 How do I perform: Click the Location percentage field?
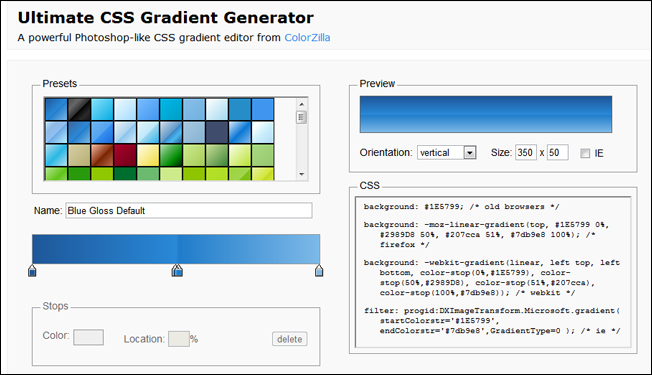tap(179, 339)
